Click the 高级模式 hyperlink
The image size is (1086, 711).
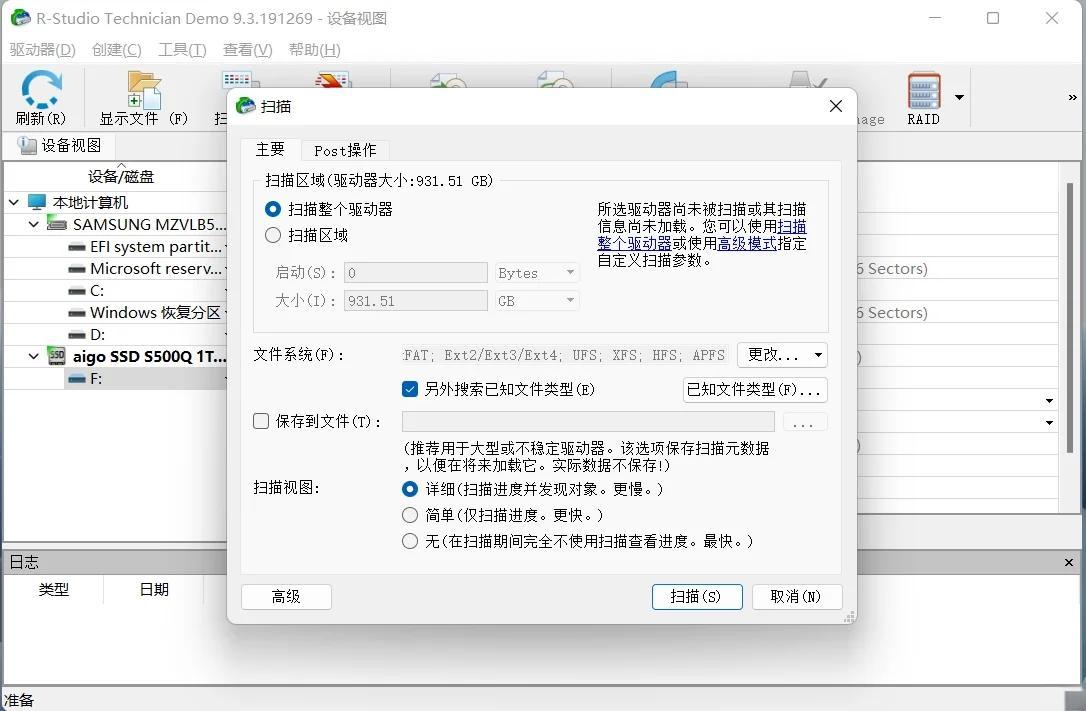pyautogui.click(x=747, y=244)
